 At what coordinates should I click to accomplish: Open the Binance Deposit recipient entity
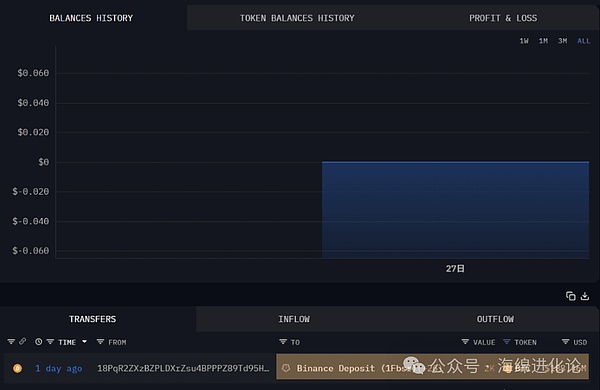click(x=350, y=368)
